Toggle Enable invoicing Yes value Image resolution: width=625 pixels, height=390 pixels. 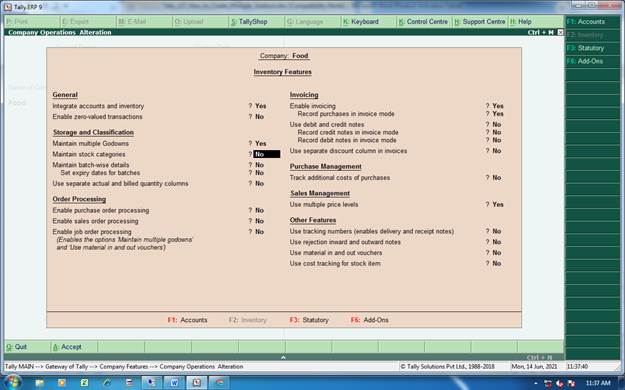[x=498, y=106]
